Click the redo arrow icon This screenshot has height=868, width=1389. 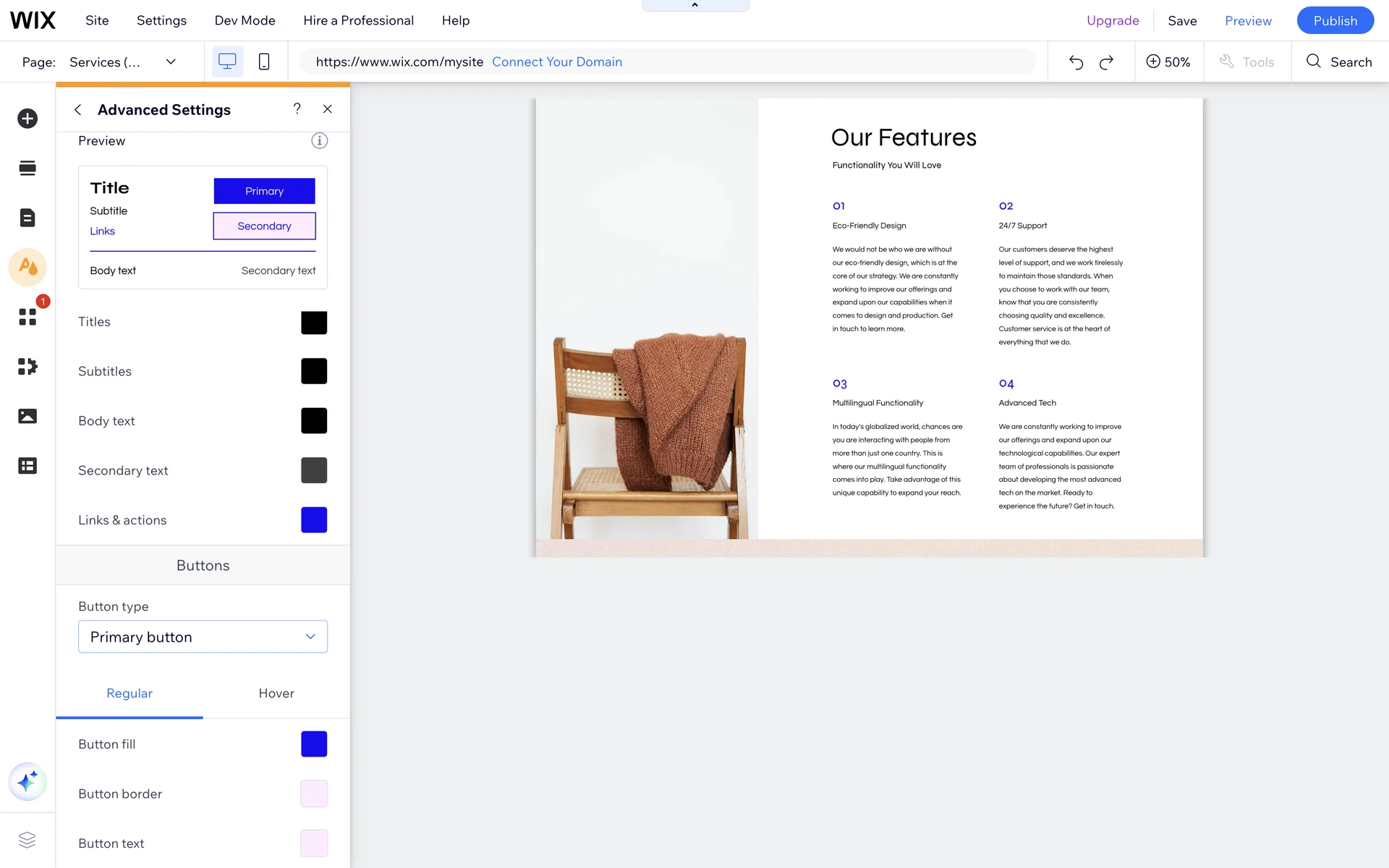pyautogui.click(x=1106, y=62)
